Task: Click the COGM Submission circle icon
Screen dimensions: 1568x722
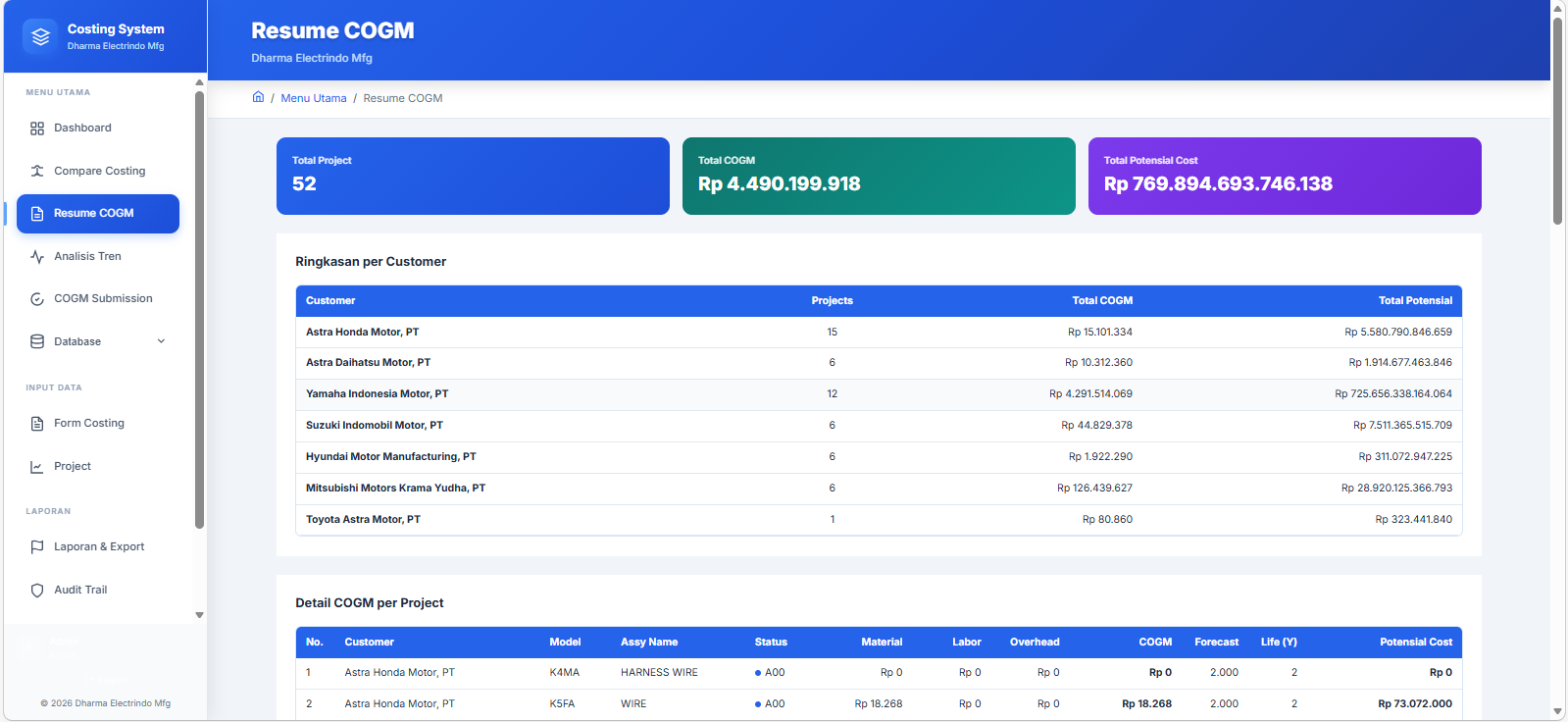Action: pyautogui.click(x=37, y=299)
